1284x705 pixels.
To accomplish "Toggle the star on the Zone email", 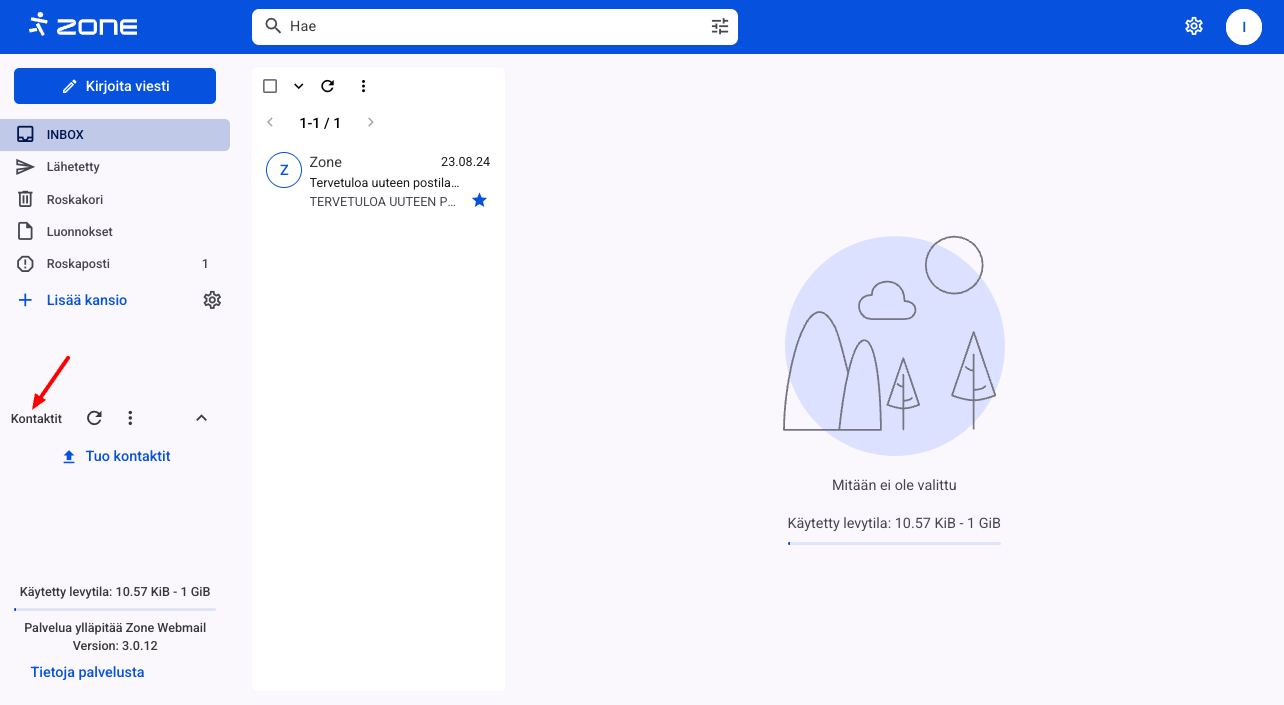I will 479,201.
